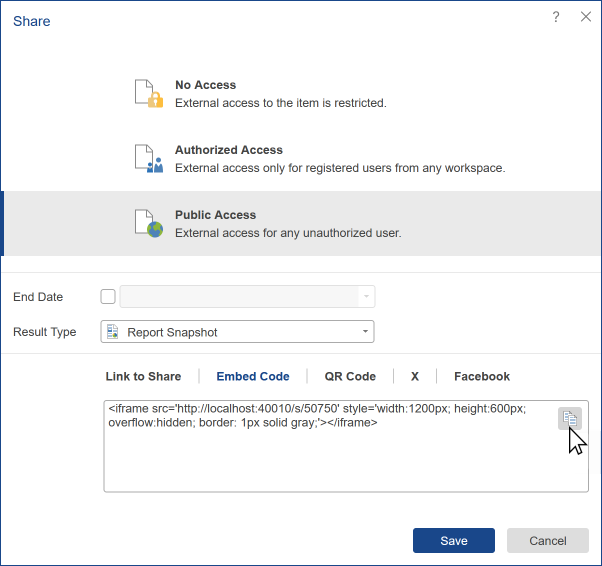Open the QR Code tab
The width and height of the screenshot is (602, 566).
tap(350, 377)
